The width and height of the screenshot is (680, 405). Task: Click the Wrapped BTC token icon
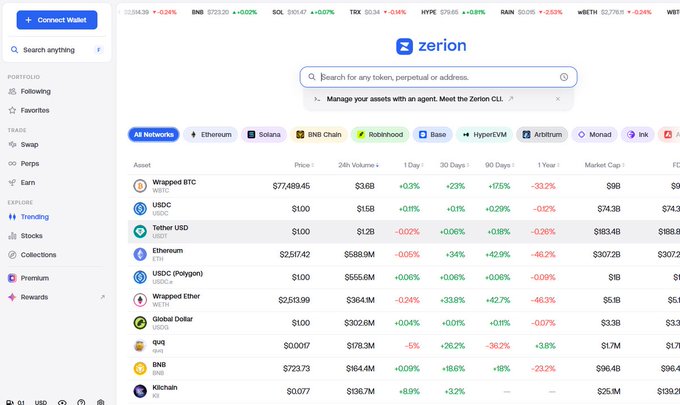tap(140, 186)
